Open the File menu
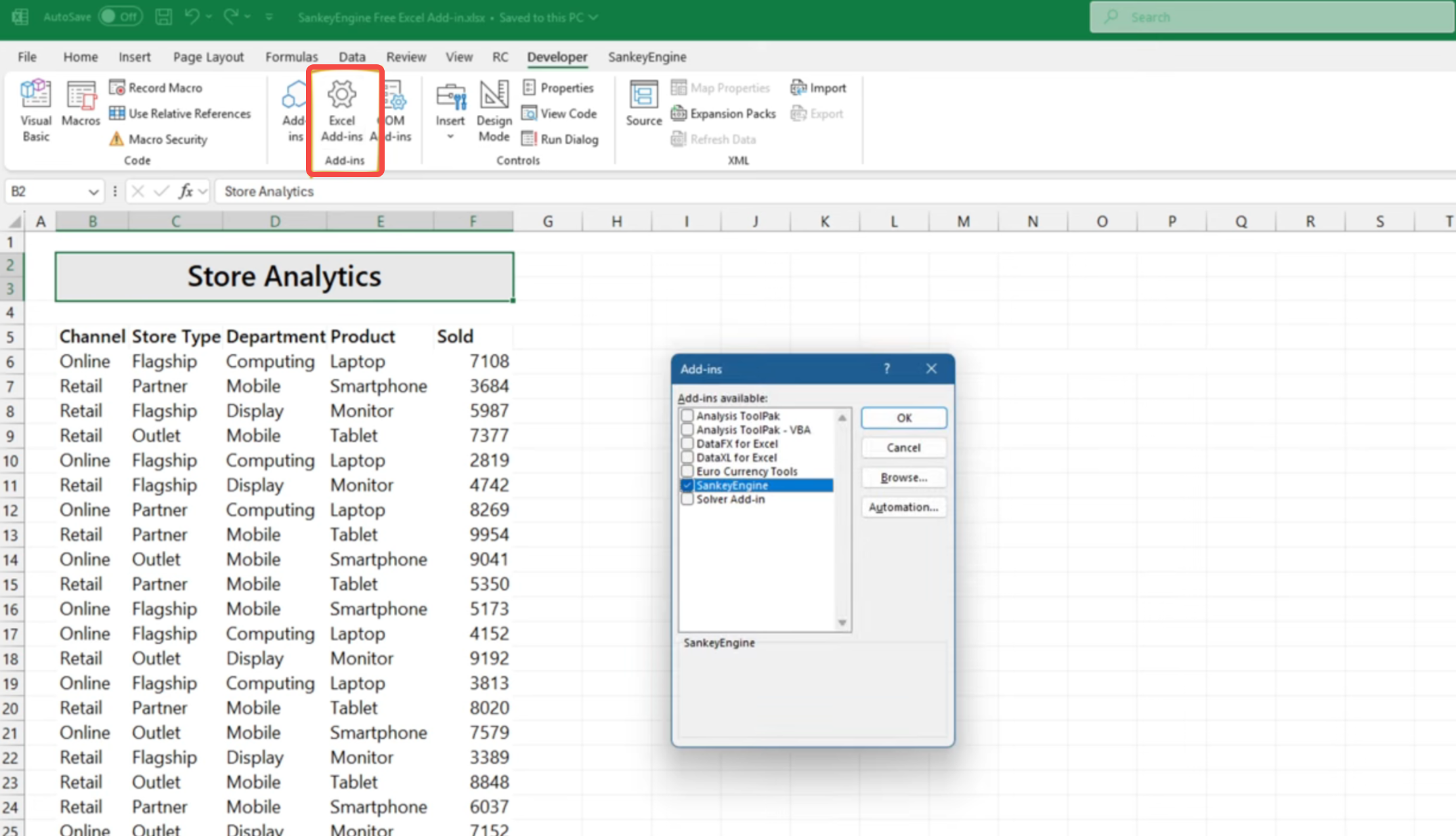Screen dimensions: 1456x836 tap(27, 57)
